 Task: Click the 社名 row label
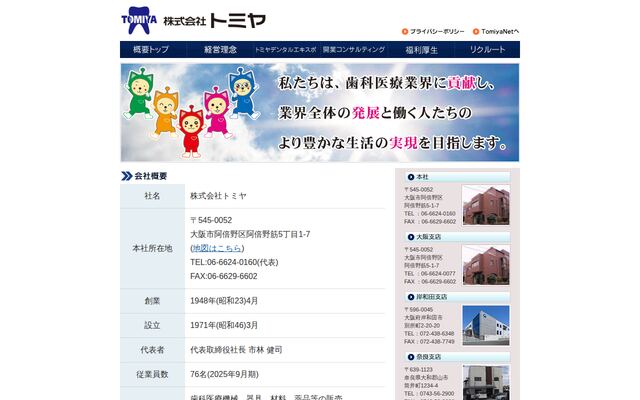pos(152,196)
